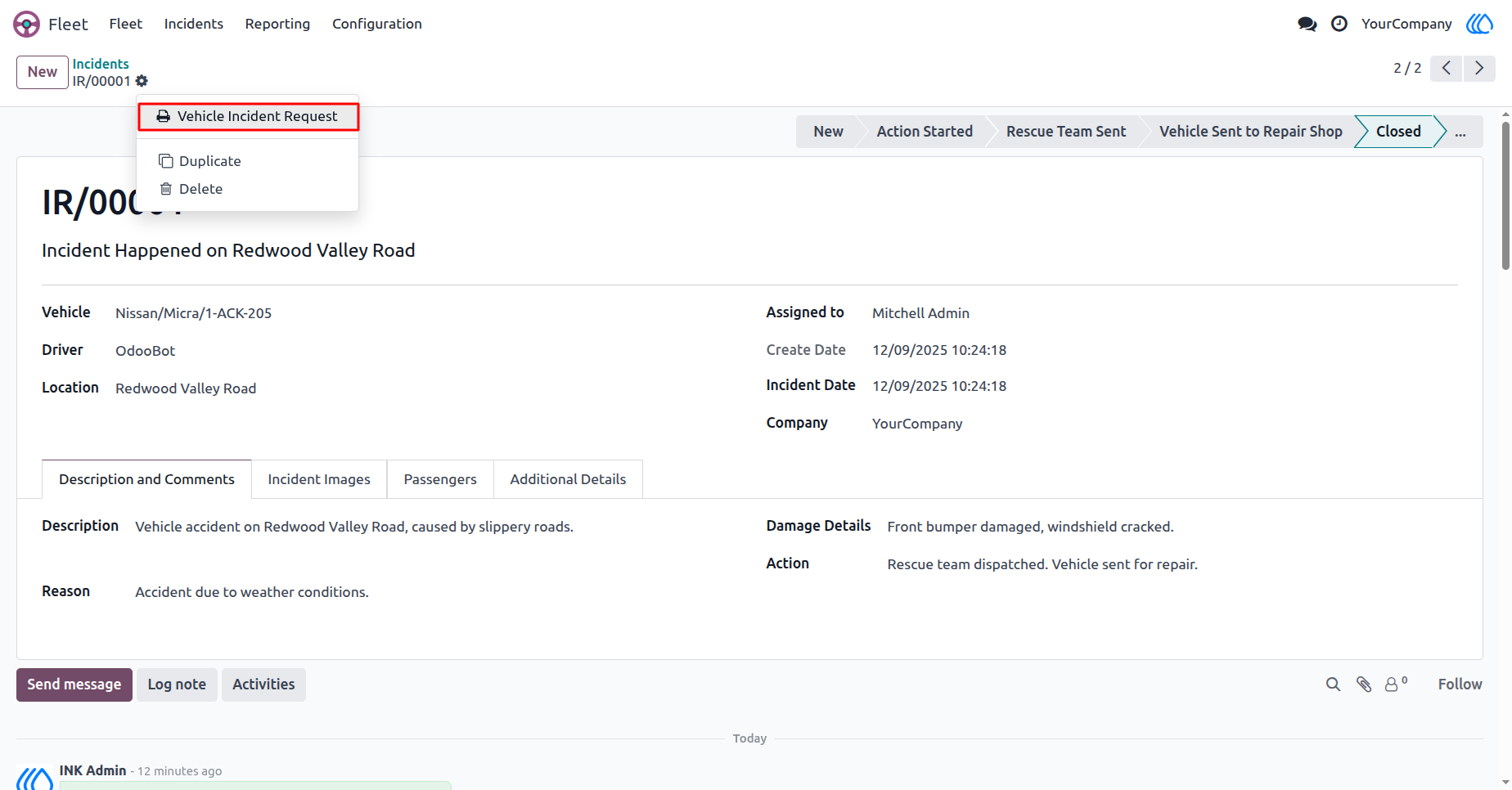The height and width of the screenshot is (790, 1512).
Task: Open Additional Details tab
Action: [568, 479]
